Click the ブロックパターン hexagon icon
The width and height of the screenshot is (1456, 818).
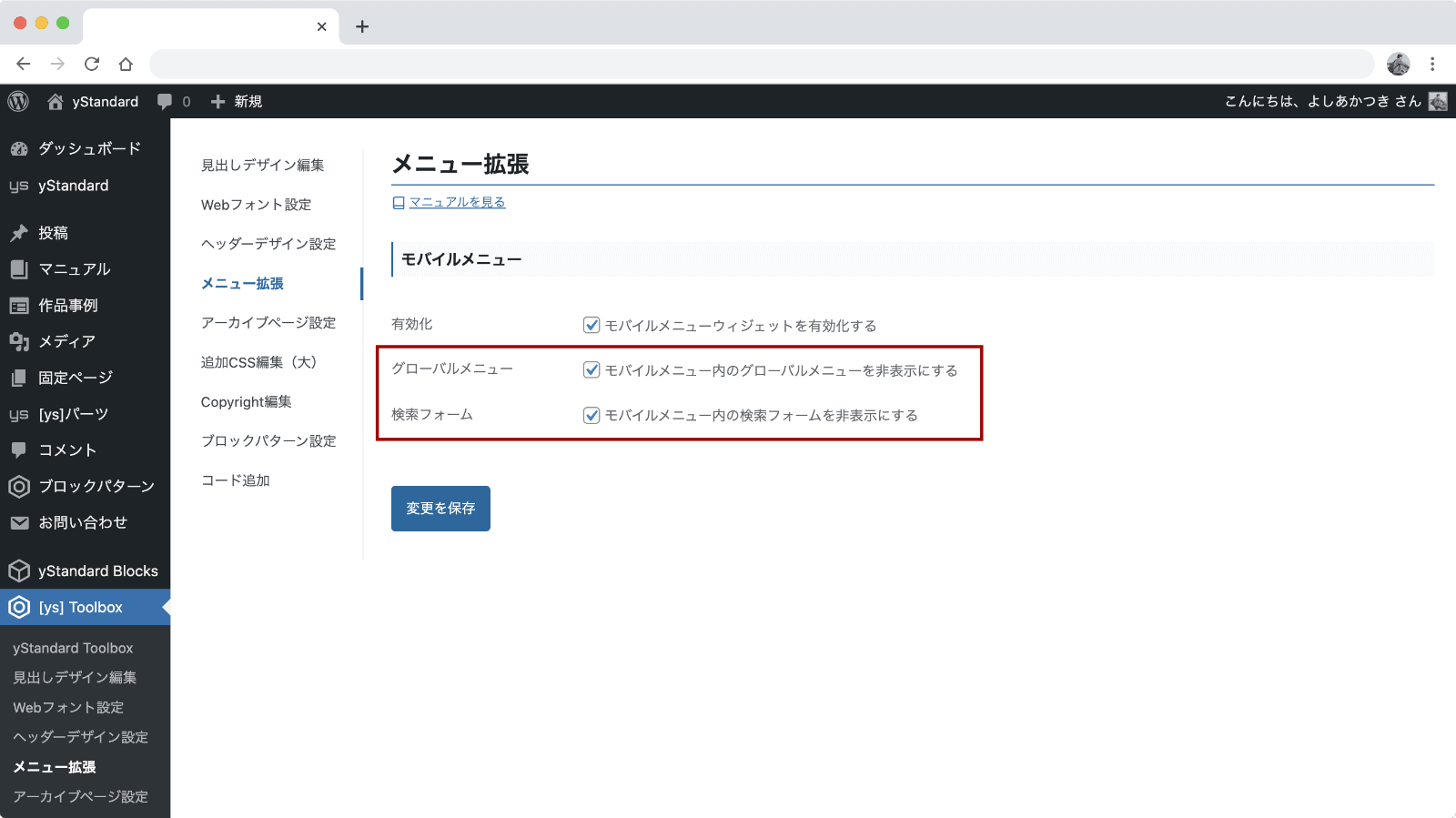[19, 486]
